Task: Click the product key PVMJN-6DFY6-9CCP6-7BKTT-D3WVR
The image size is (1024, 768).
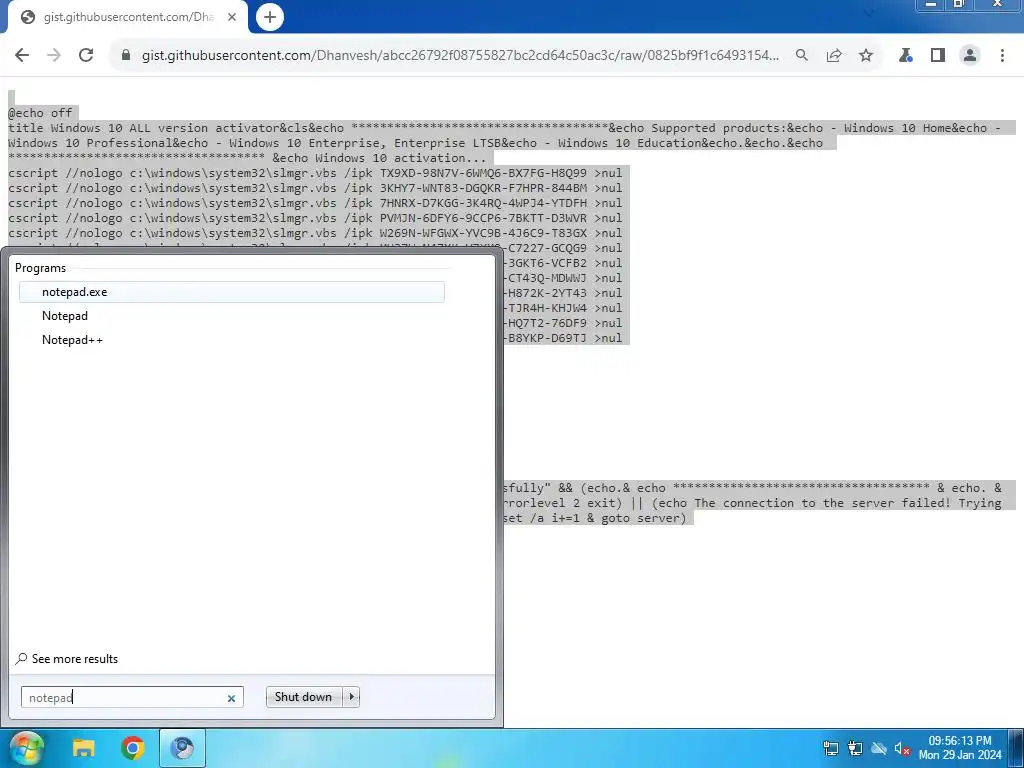Action: [483, 218]
